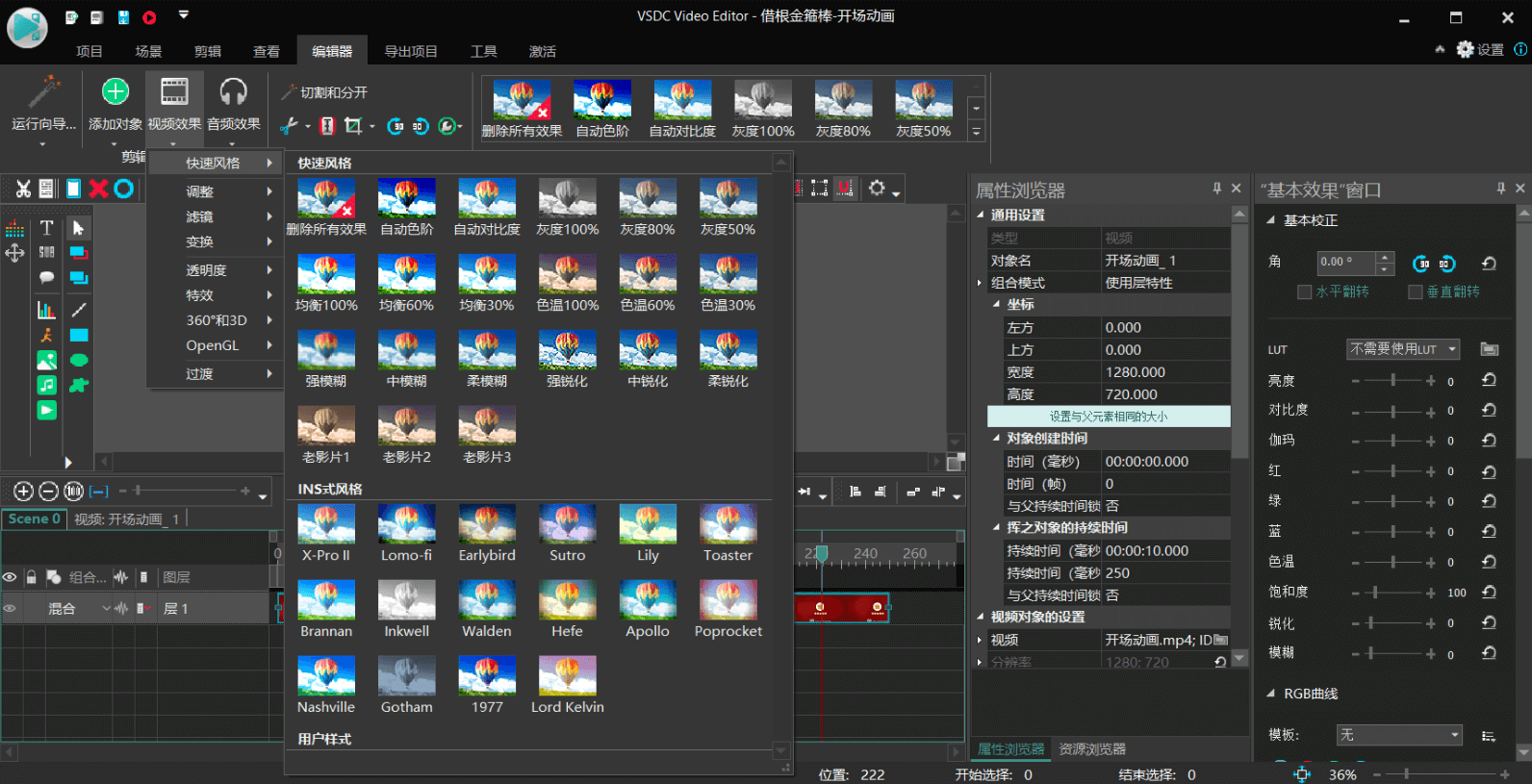
Task: Launch the 运行向导 wizard wand
Action: 43,91
